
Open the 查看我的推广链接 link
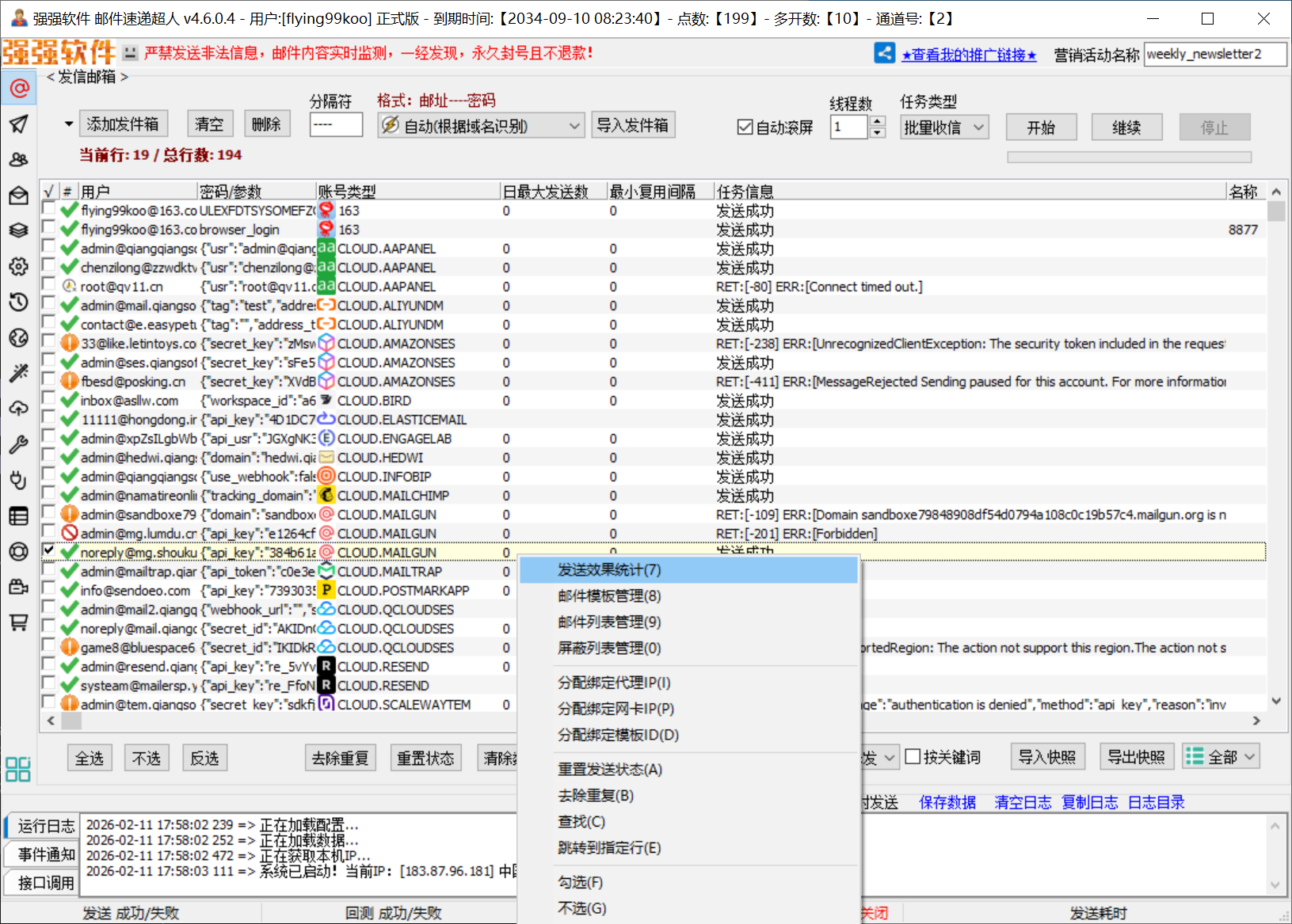[968, 55]
